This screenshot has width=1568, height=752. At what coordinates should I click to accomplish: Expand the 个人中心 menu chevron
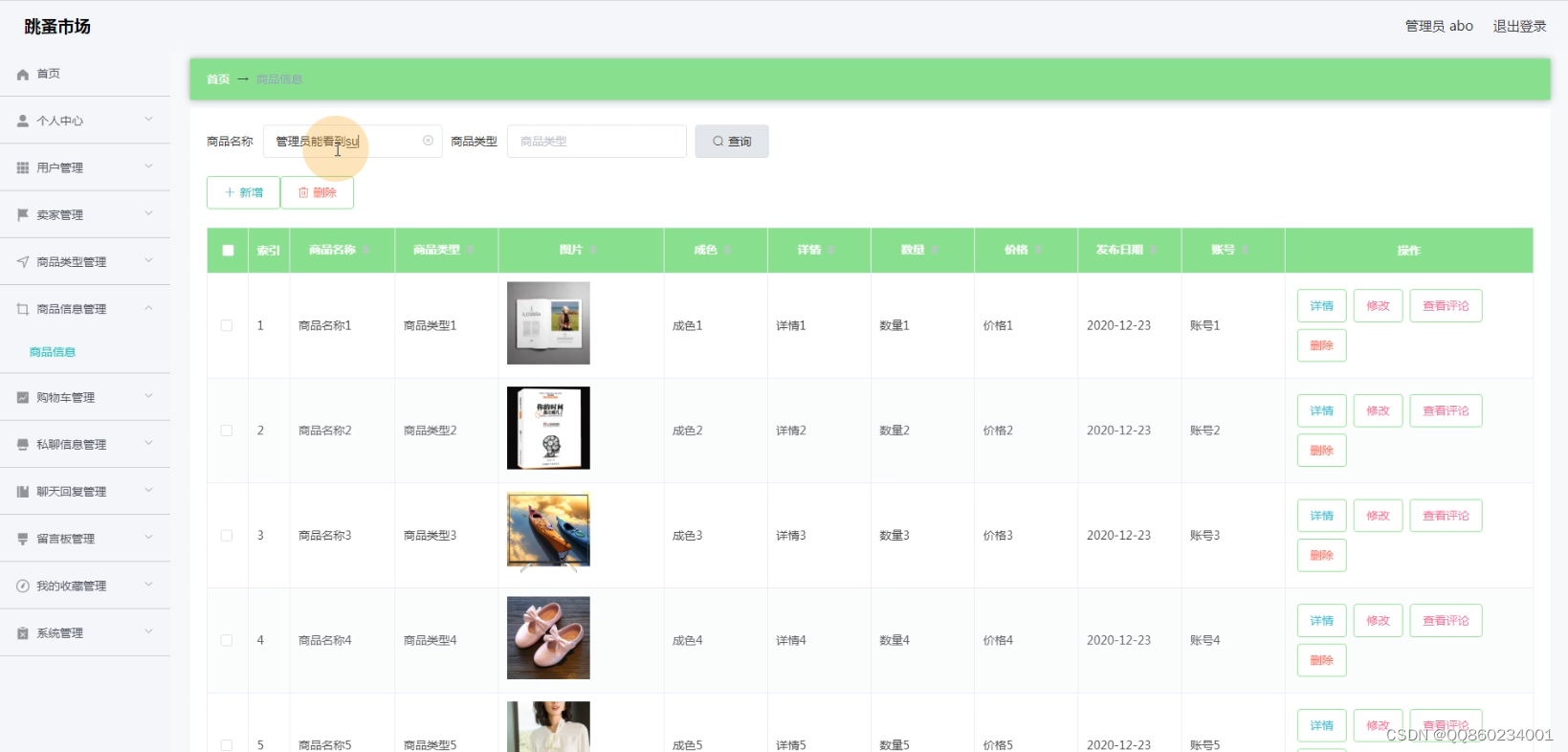coord(148,120)
